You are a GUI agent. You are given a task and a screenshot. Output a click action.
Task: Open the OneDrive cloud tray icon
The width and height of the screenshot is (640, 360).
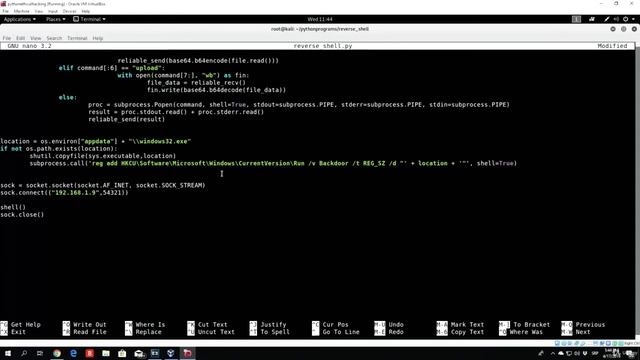(x=560, y=353)
